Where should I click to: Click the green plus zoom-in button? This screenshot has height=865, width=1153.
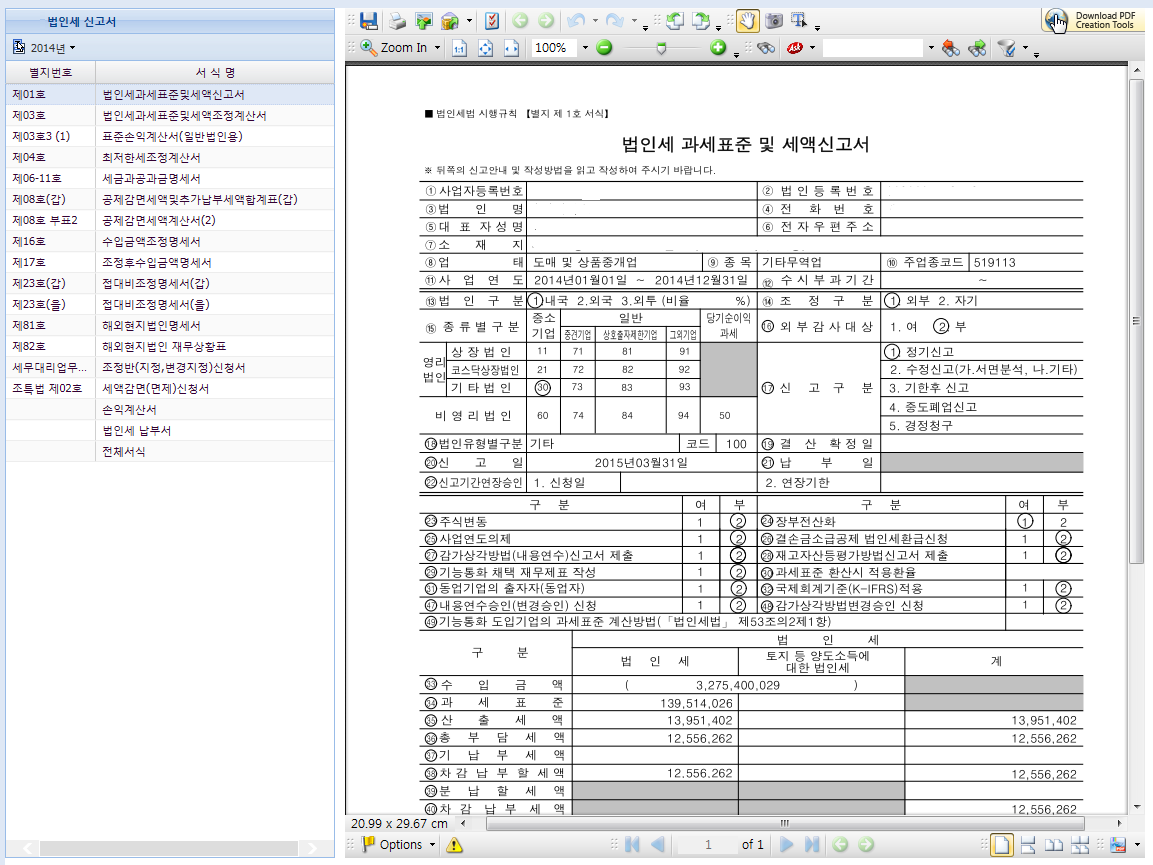[718, 48]
